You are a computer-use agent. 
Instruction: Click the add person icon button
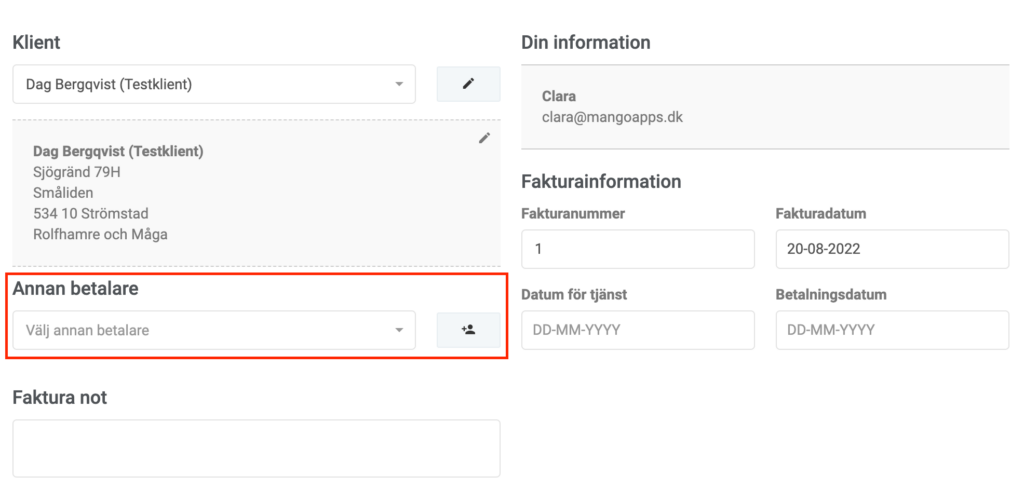[468, 330]
